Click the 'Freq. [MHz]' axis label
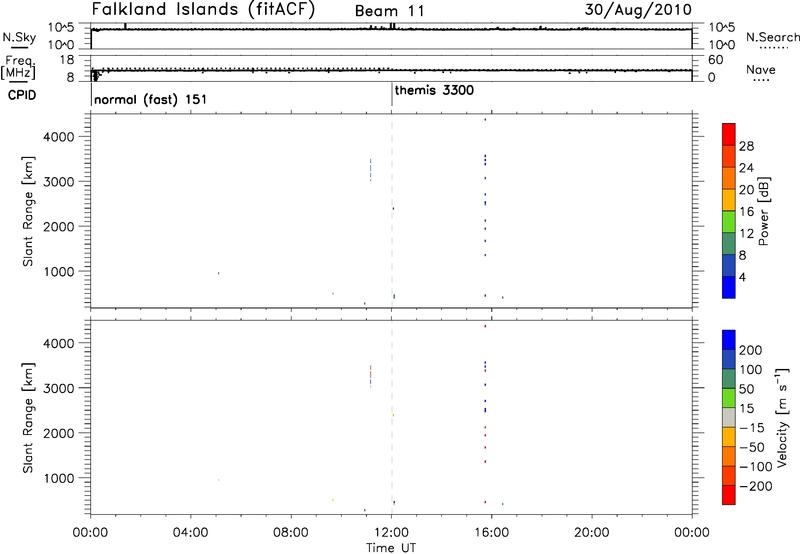Image resolution: width=800 pixels, height=554 pixels. coord(19,67)
